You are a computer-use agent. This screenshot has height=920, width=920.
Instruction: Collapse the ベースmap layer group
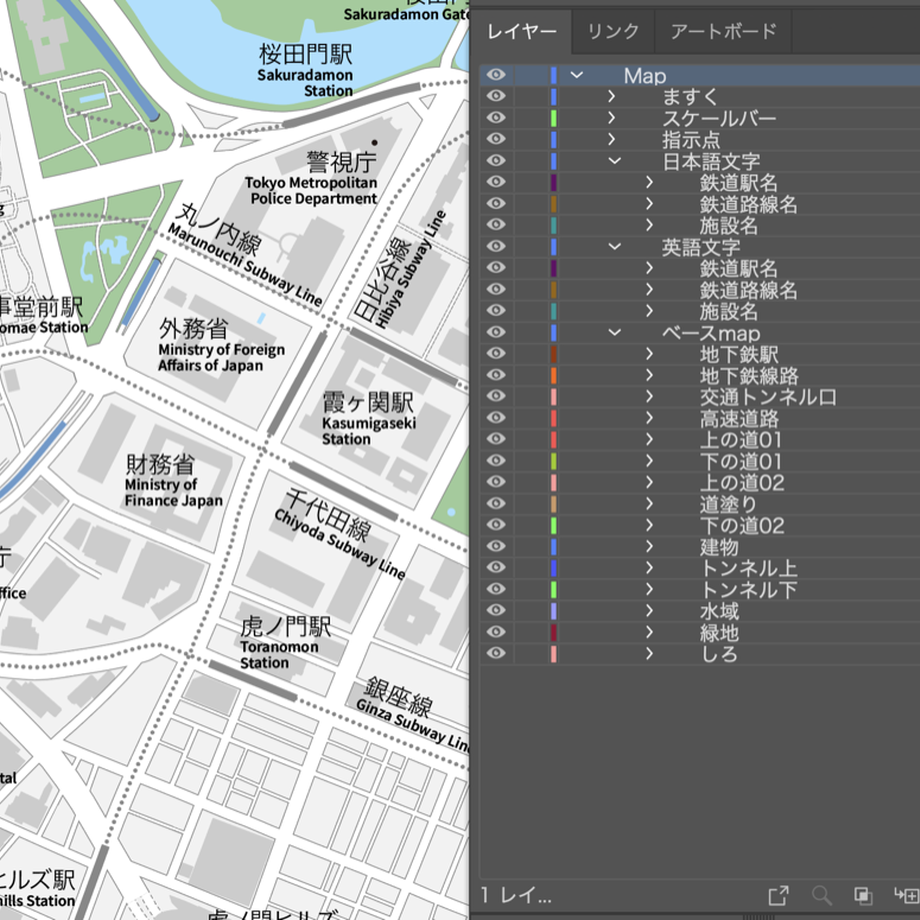[x=614, y=332]
